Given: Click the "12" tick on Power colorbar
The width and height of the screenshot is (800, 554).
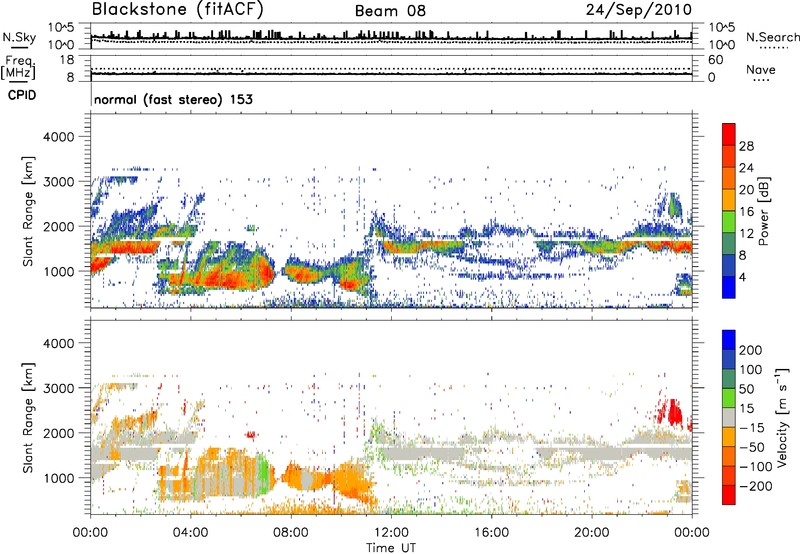Looking at the screenshot, I should coord(746,233).
